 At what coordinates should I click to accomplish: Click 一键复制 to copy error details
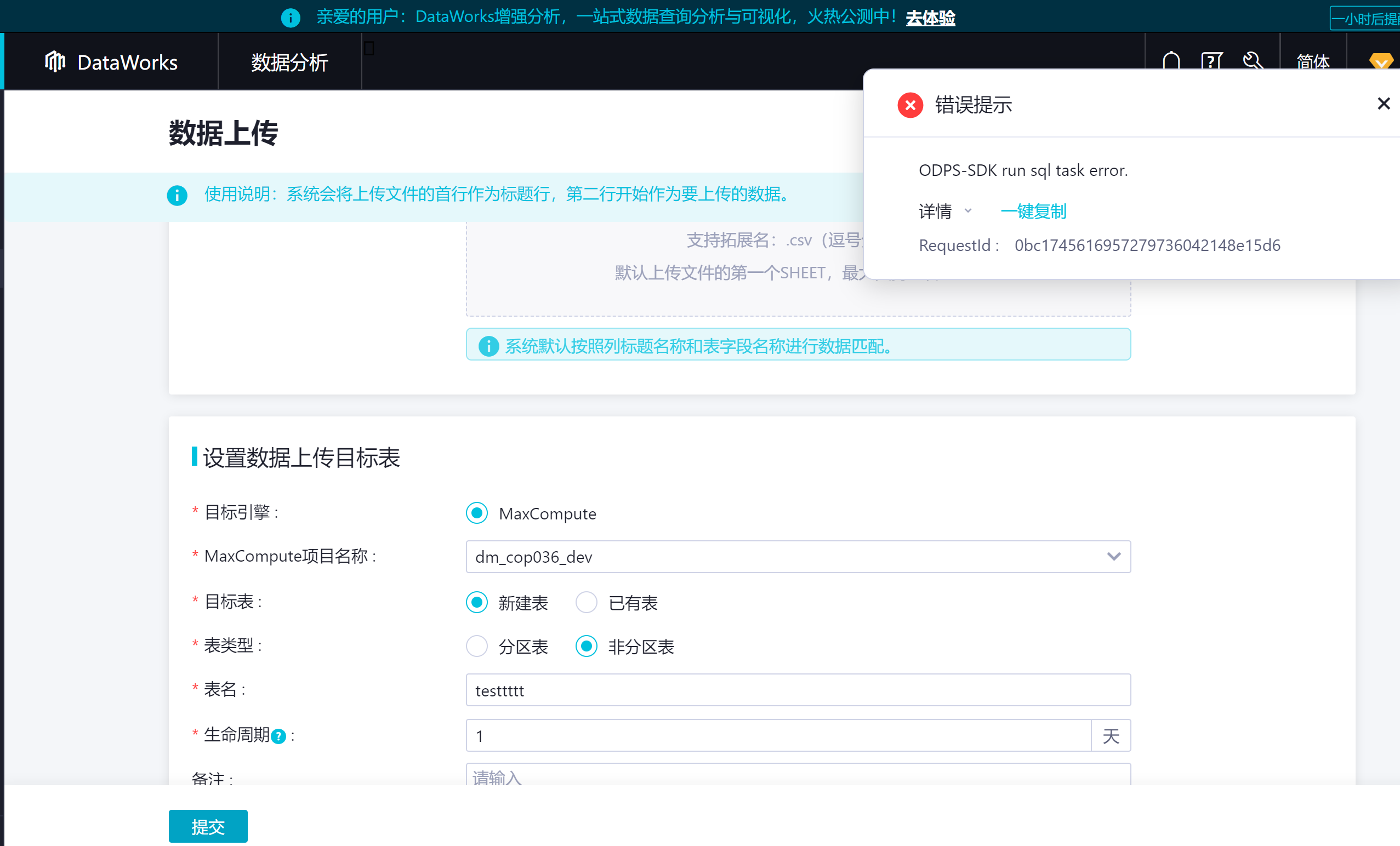click(x=1033, y=211)
